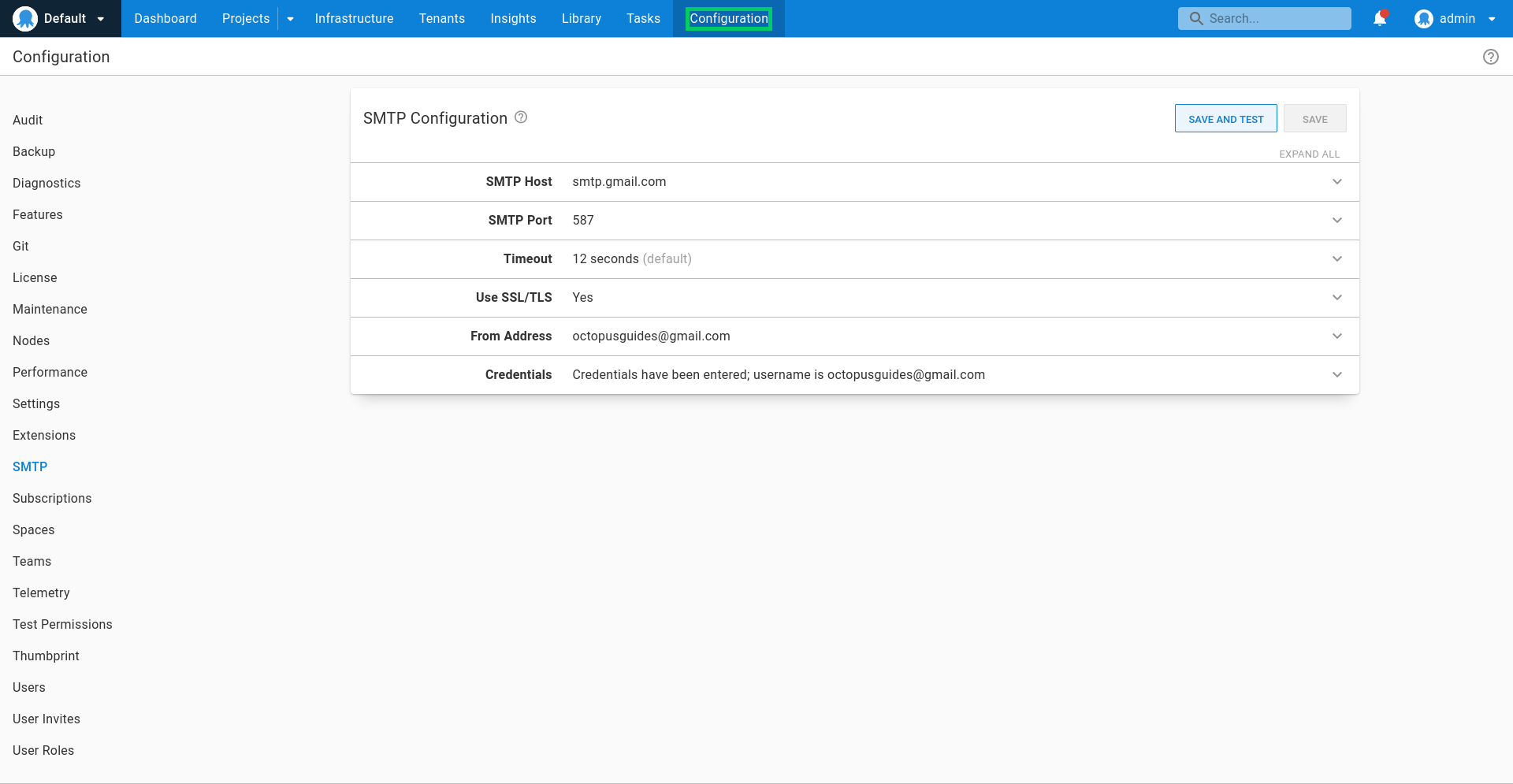Screen dimensions: 1513x784
Task: Open Telemetry in the sidebar
Action: coord(41,593)
